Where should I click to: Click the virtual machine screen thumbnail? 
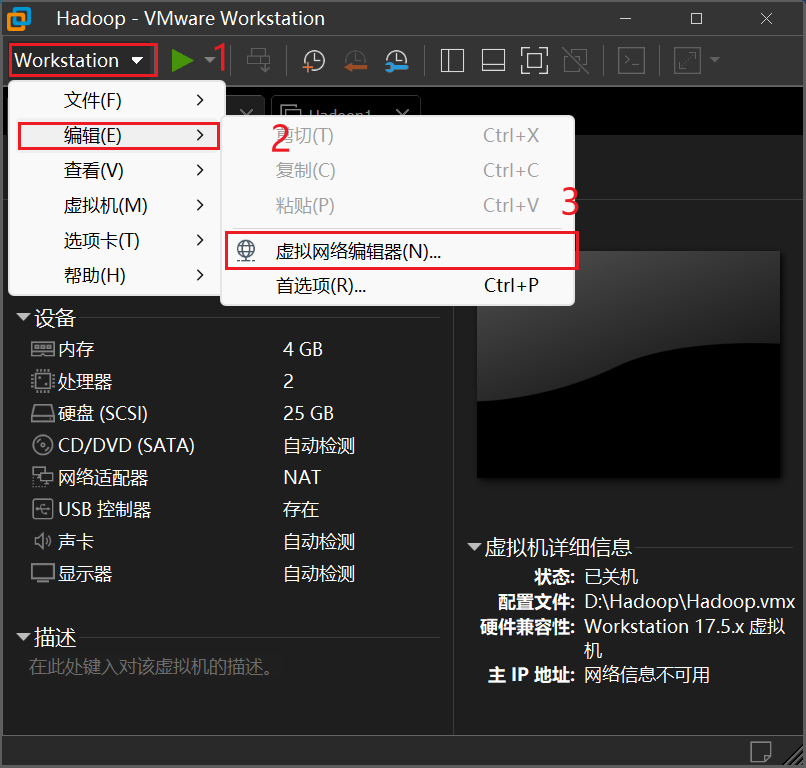tap(628, 364)
